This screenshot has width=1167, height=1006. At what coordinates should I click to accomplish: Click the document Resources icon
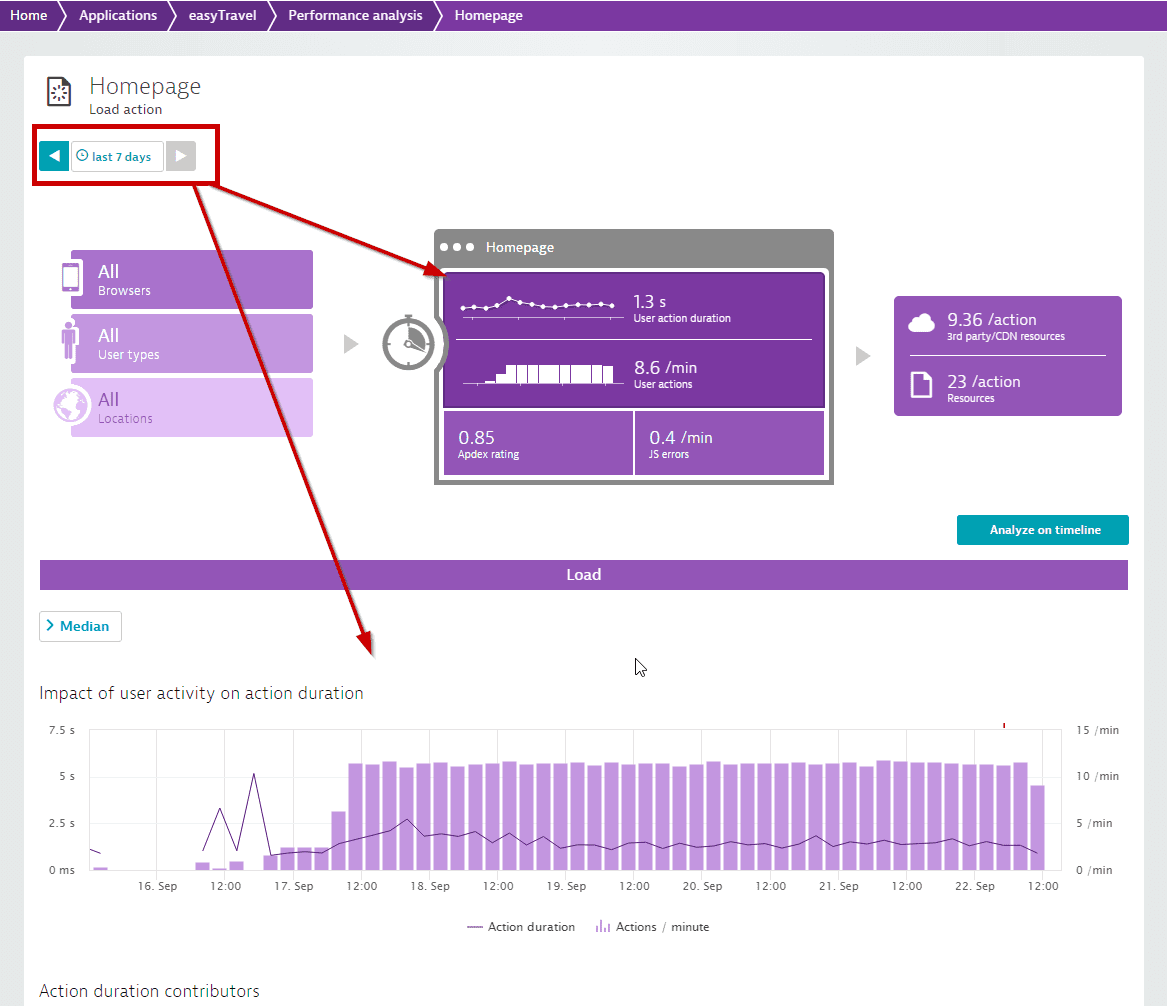pos(921,385)
